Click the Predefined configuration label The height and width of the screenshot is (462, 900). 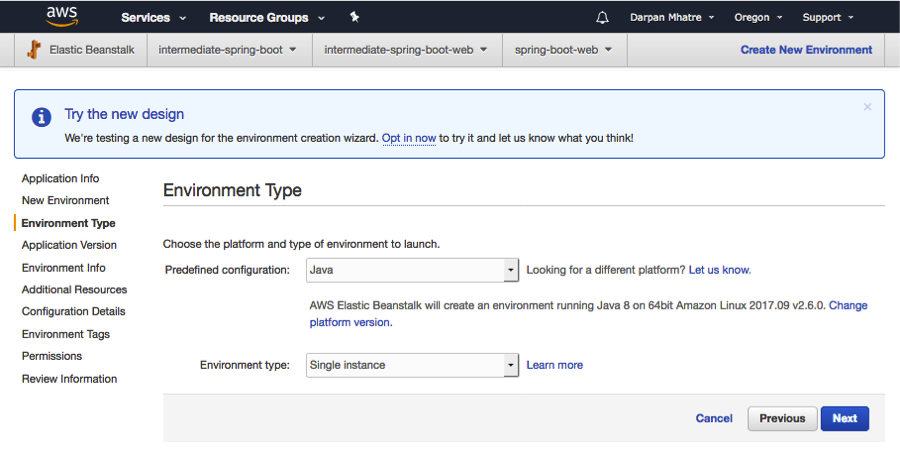click(227, 270)
